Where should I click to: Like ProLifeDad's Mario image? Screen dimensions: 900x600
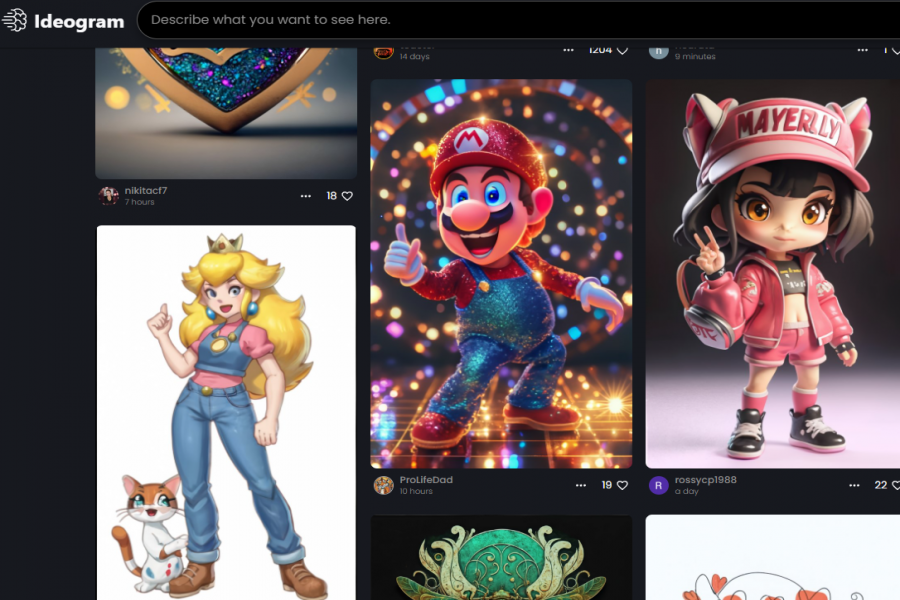coord(622,485)
